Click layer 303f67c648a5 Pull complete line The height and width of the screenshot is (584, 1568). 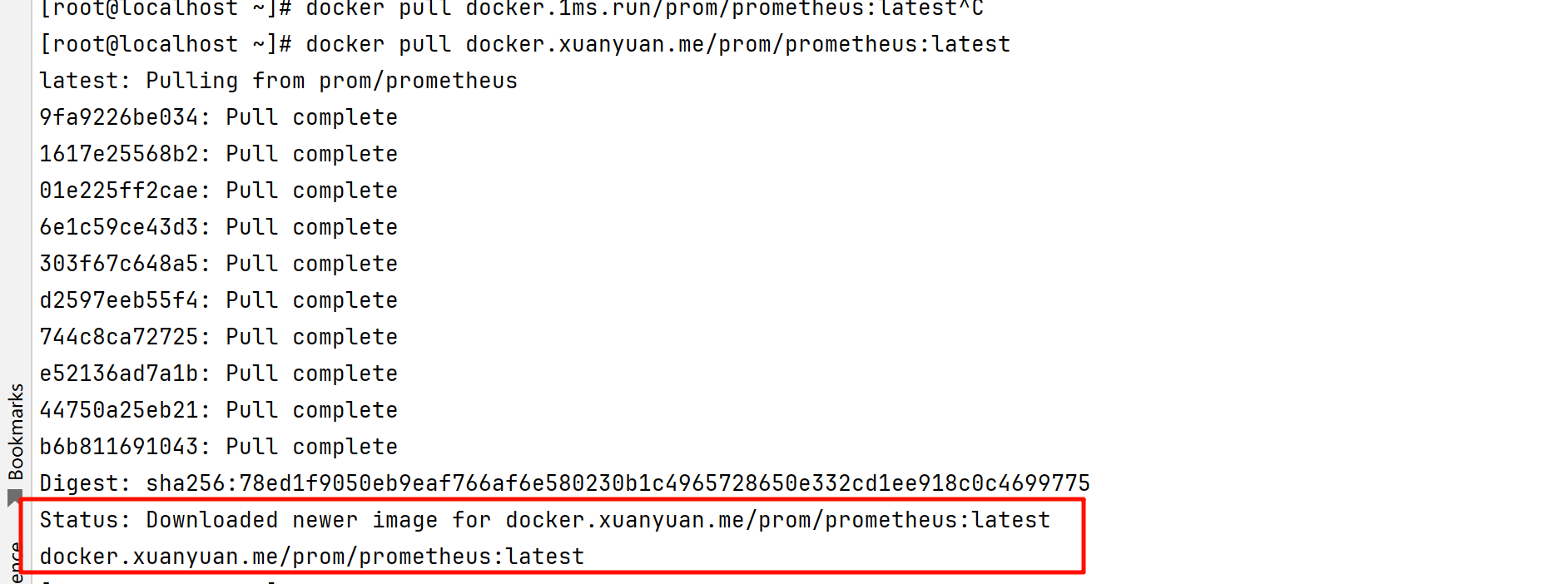point(219,264)
